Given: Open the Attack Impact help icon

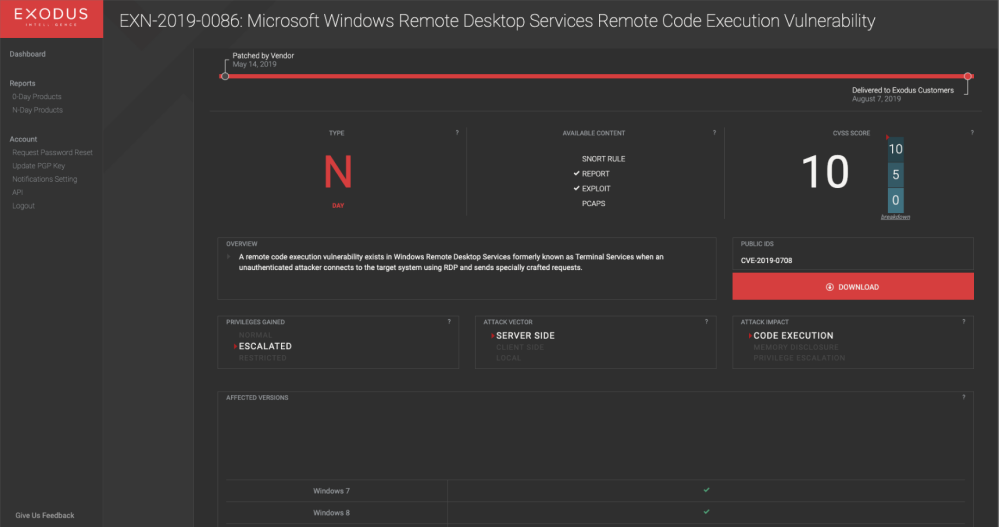Looking at the screenshot, I should (963, 322).
